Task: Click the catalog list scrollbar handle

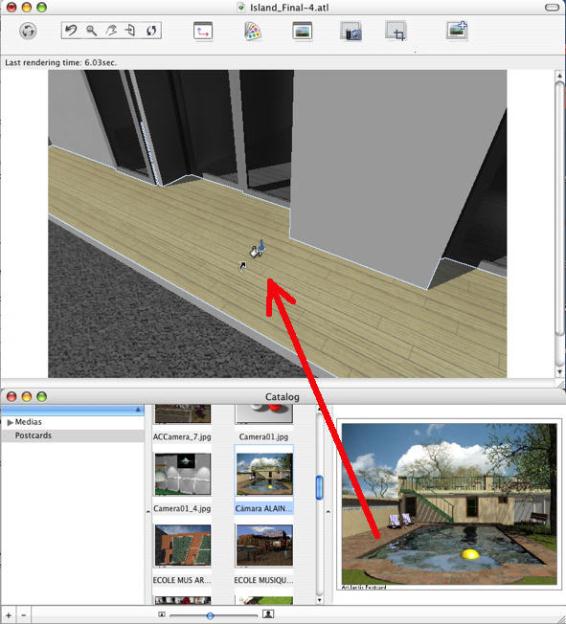Action: coord(319,487)
